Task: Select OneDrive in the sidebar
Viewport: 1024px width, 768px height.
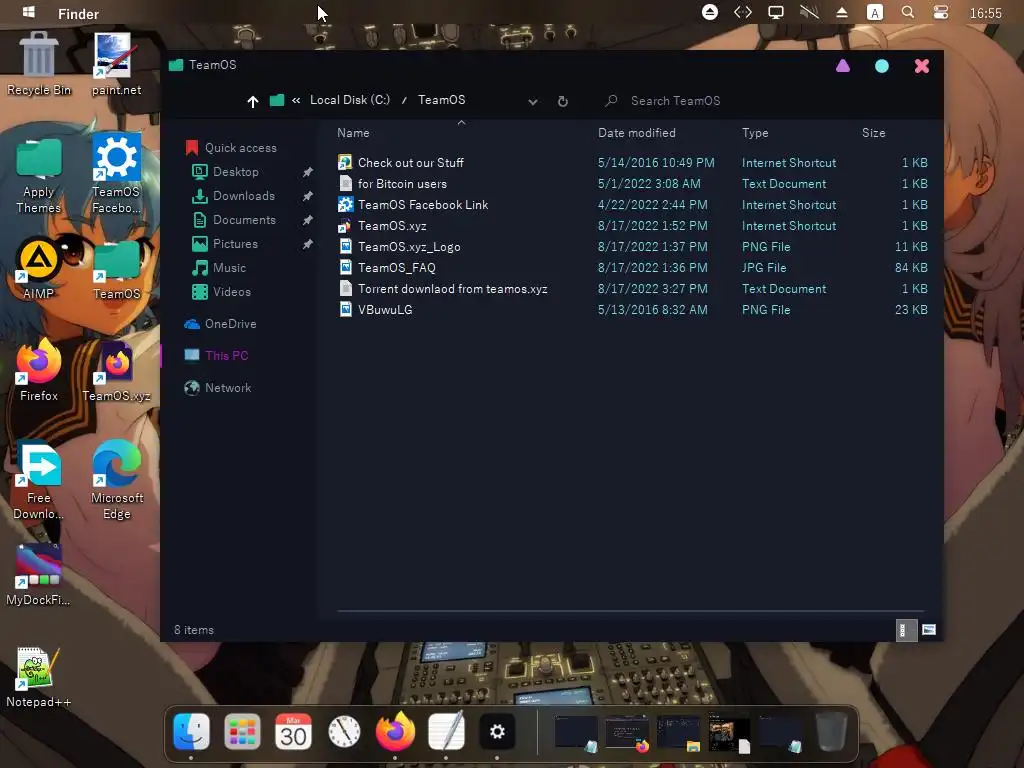Action: (x=220, y=324)
